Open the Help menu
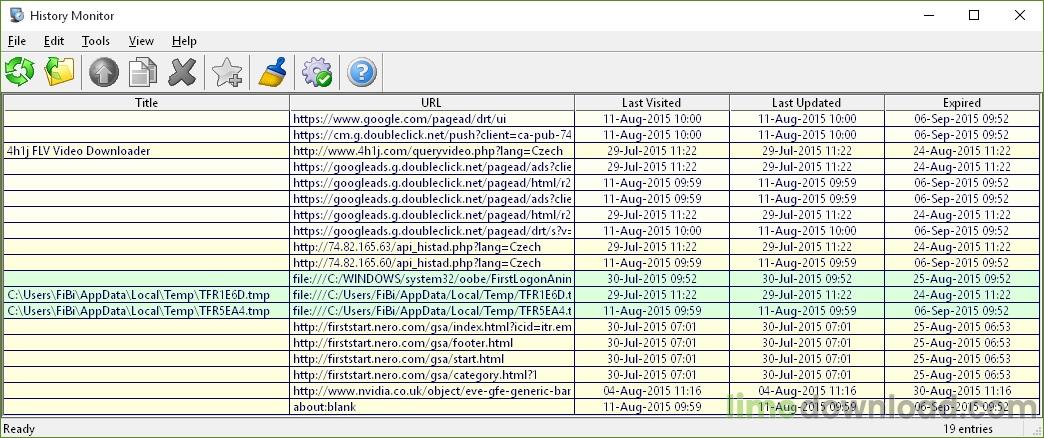Image resolution: width=1044 pixels, height=438 pixels. point(184,41)
